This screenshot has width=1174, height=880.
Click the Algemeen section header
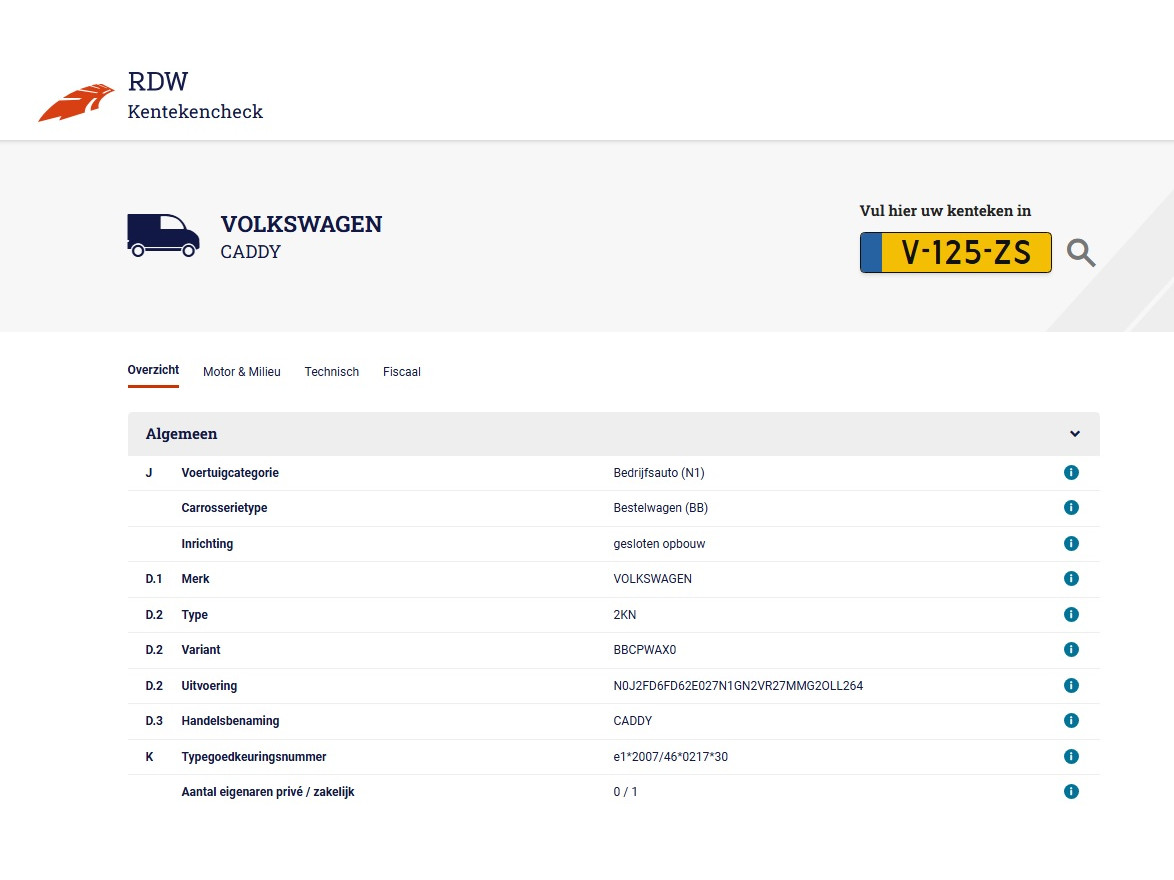click(x=614, y=434)
